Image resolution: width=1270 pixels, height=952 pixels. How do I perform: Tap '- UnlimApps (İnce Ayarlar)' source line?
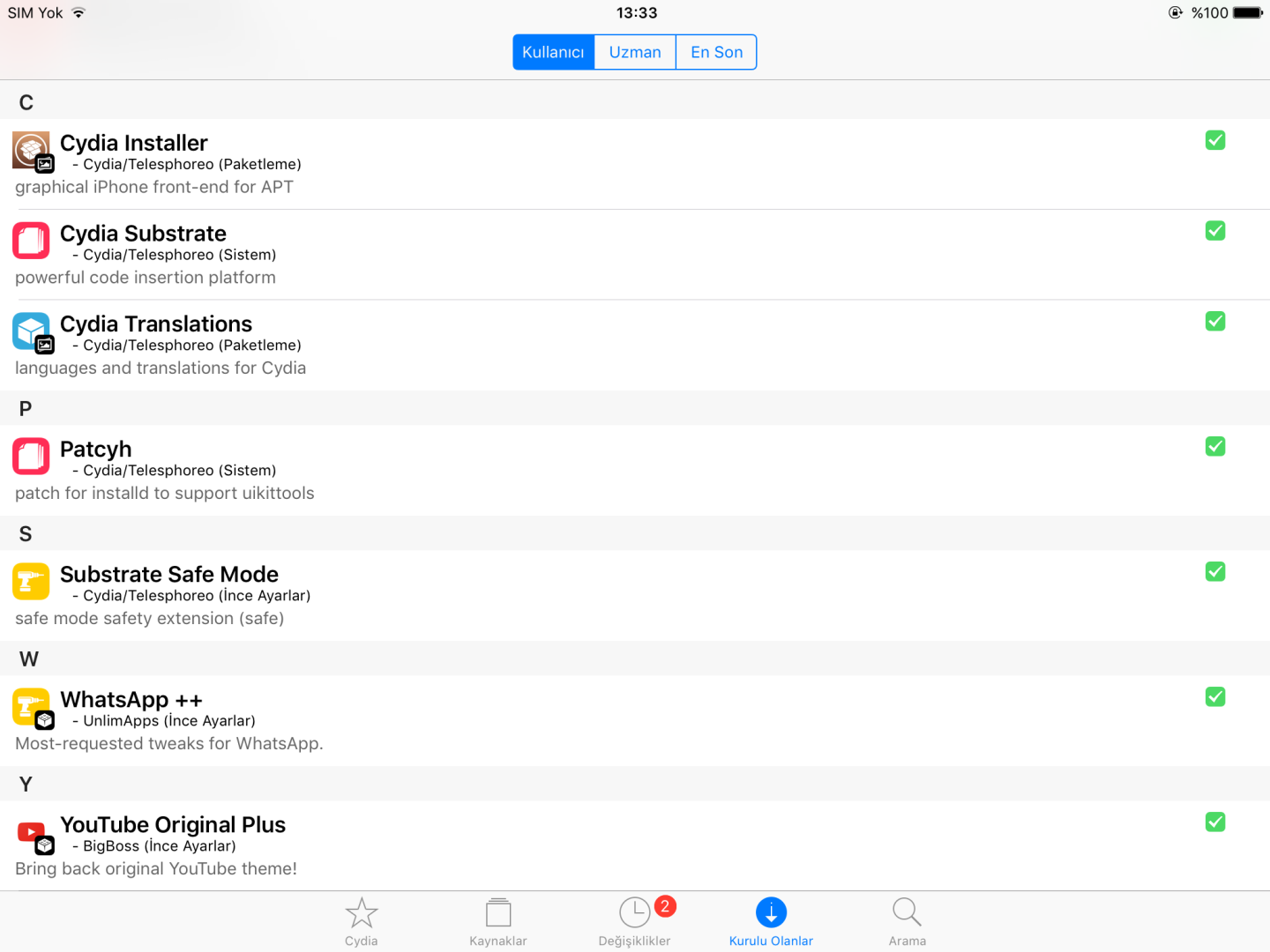(x=164, y=721)
